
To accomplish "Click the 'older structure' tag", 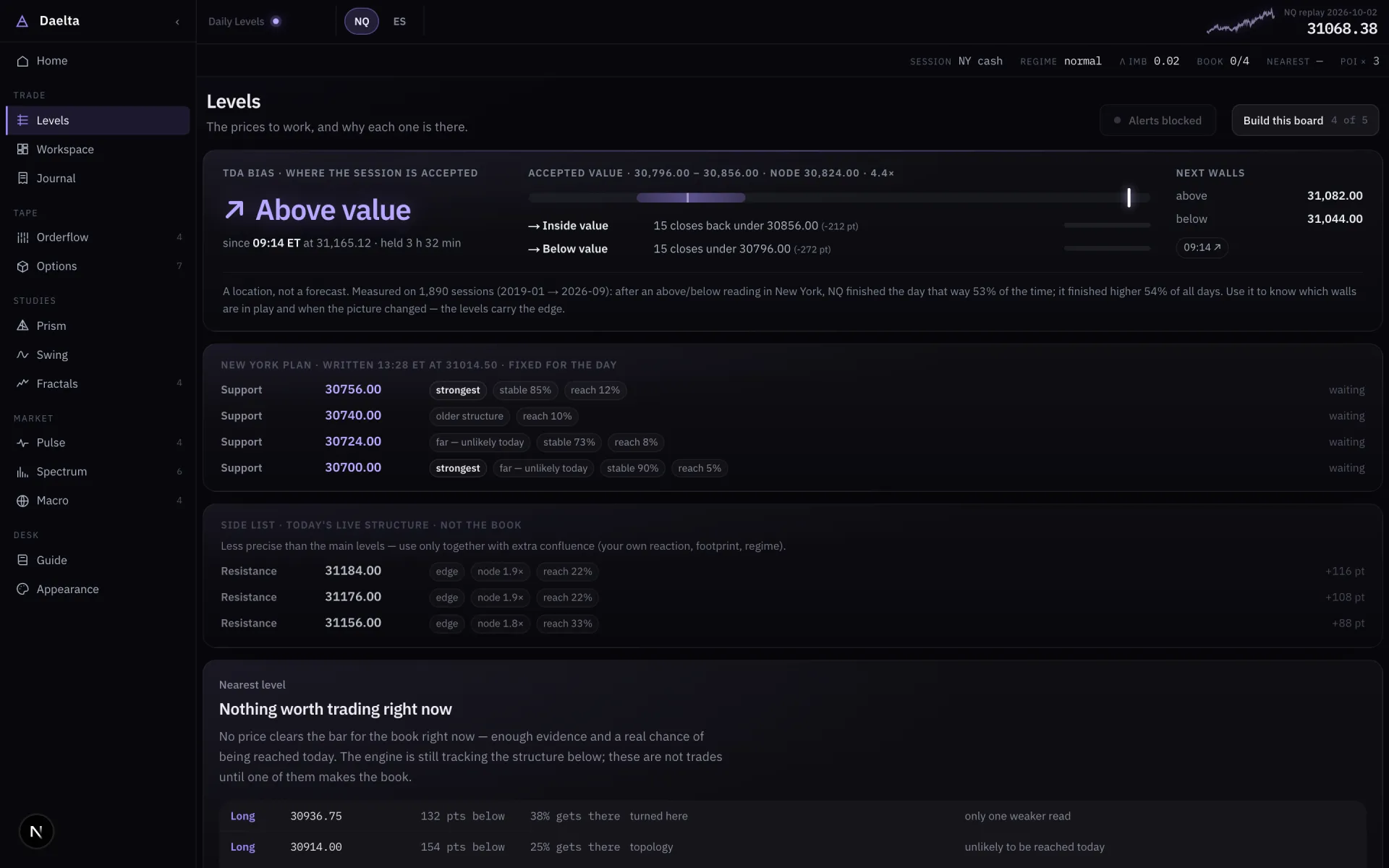I will tap(470, 417).
